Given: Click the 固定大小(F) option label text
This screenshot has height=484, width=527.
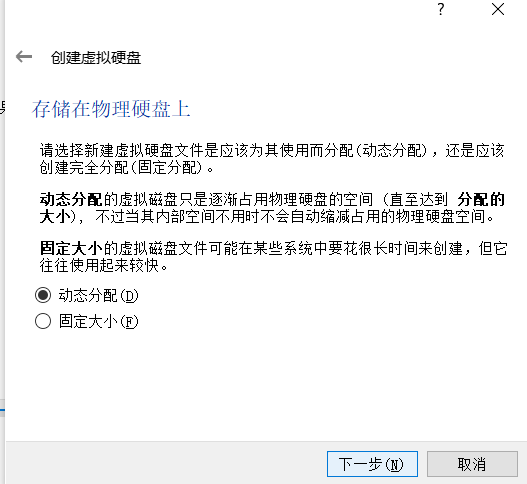Looking at the screenshot, I should point(98,321).
